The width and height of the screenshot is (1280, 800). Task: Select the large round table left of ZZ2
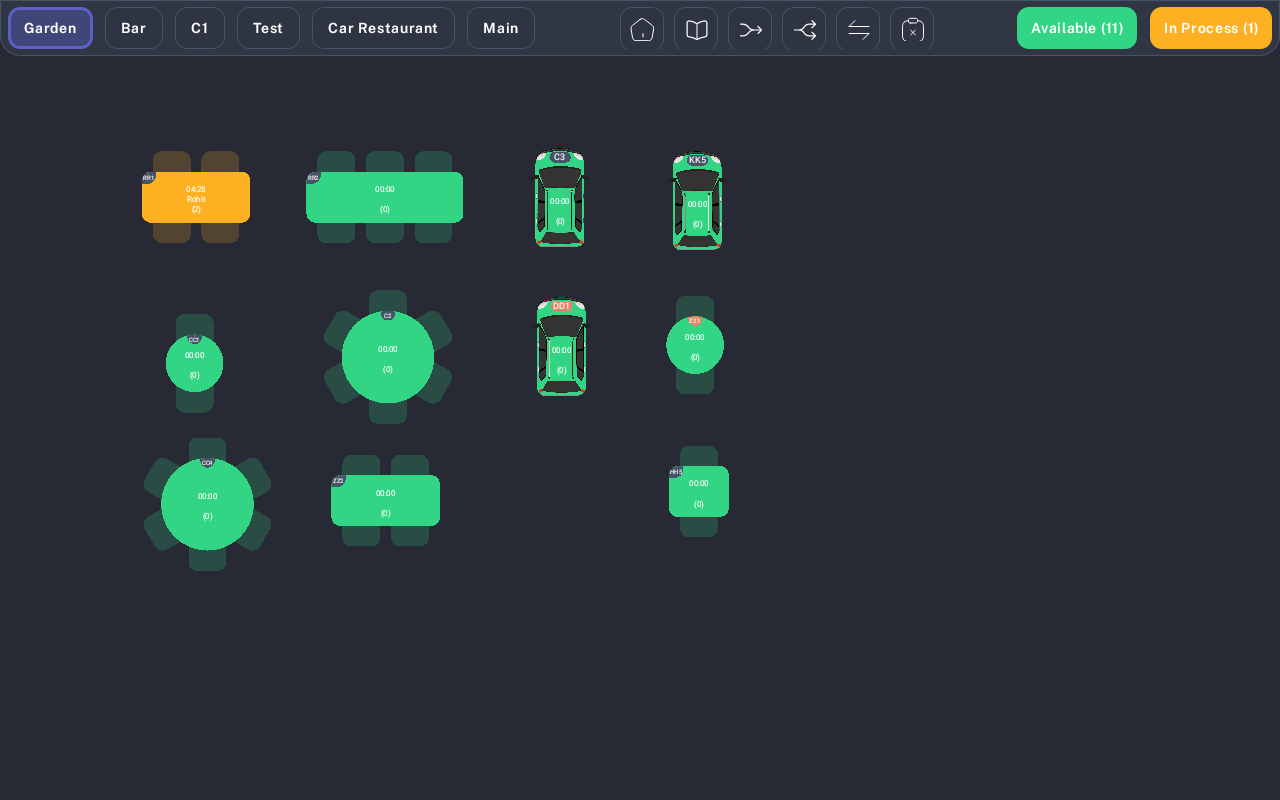tap(207, 504)
